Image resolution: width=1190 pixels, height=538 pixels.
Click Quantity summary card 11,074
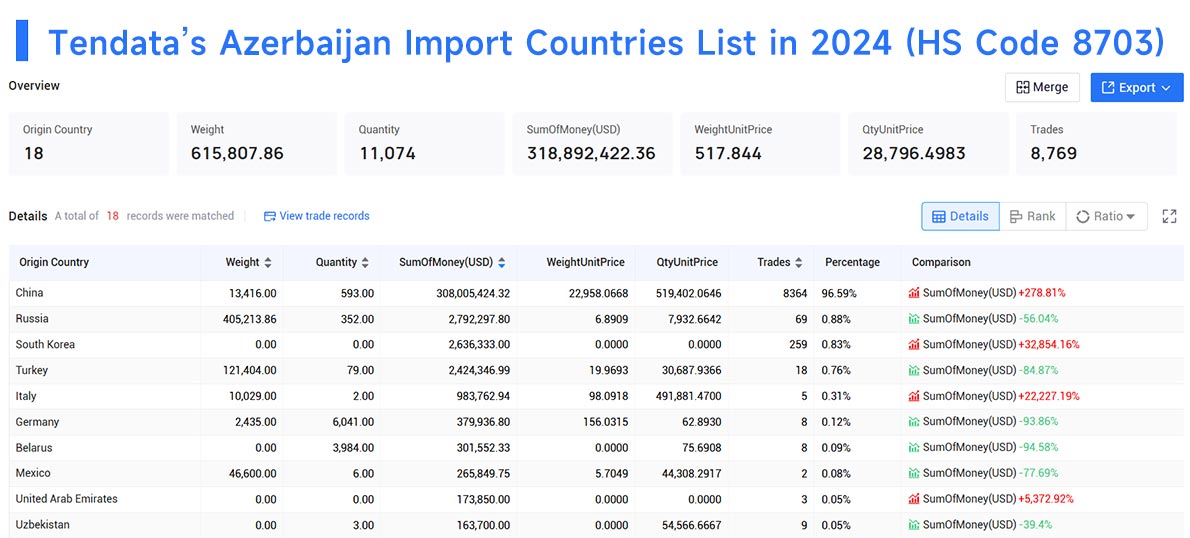click(424, 143)
